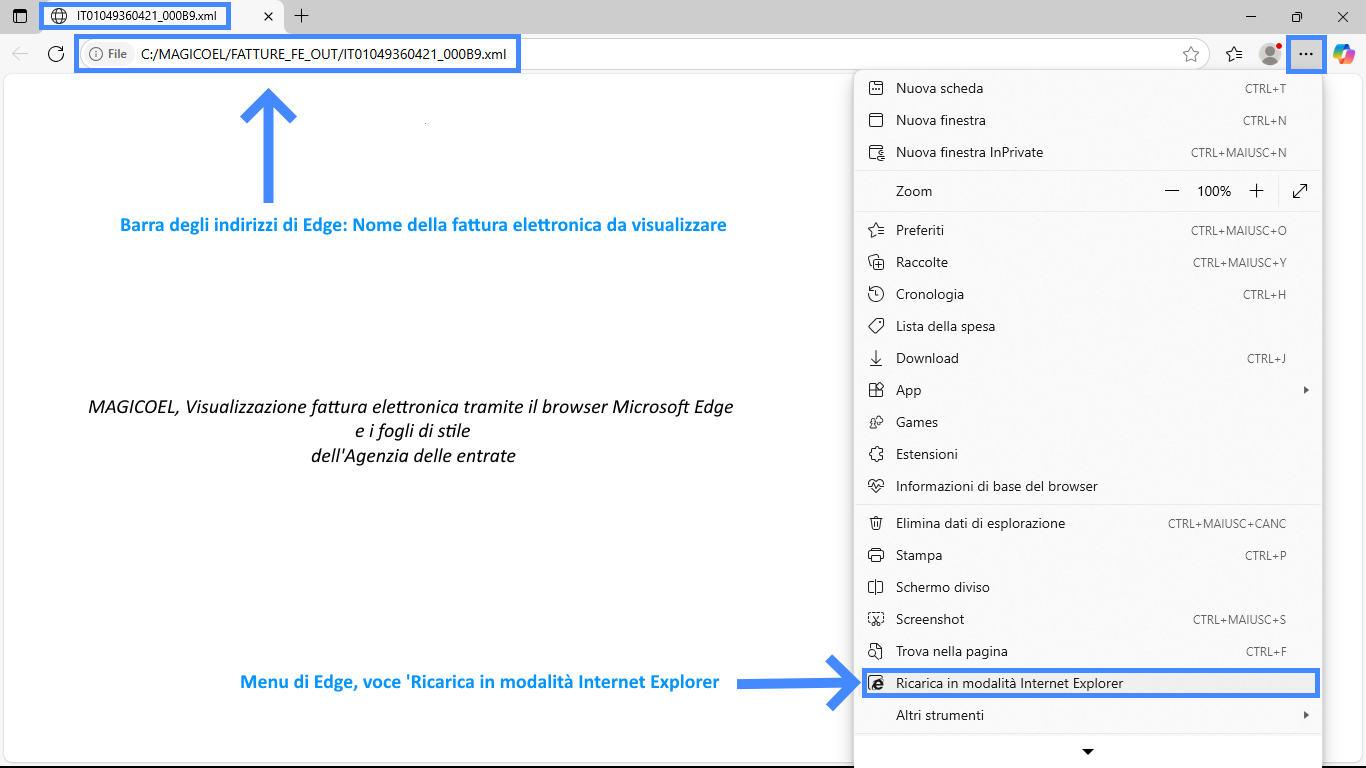
Task: Open Lista della spesa entry
Action: click(1088, 326)
